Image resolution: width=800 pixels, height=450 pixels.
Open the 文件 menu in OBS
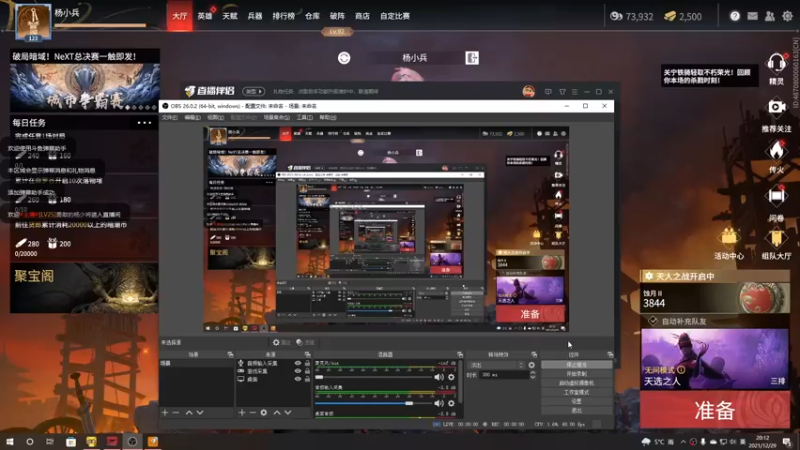pyautogui.click(x=170, y=117)
